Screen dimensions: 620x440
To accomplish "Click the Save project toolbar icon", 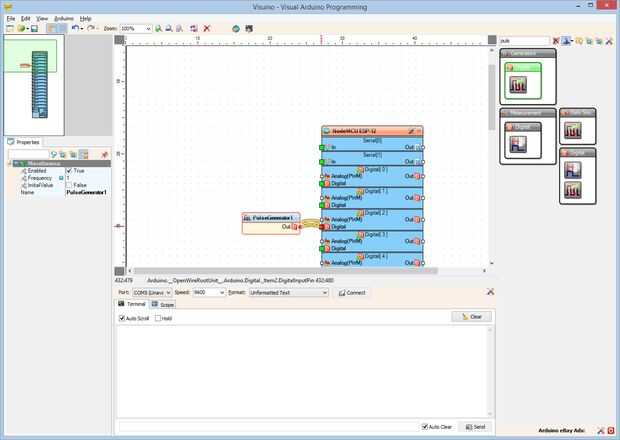I will 34,29.
